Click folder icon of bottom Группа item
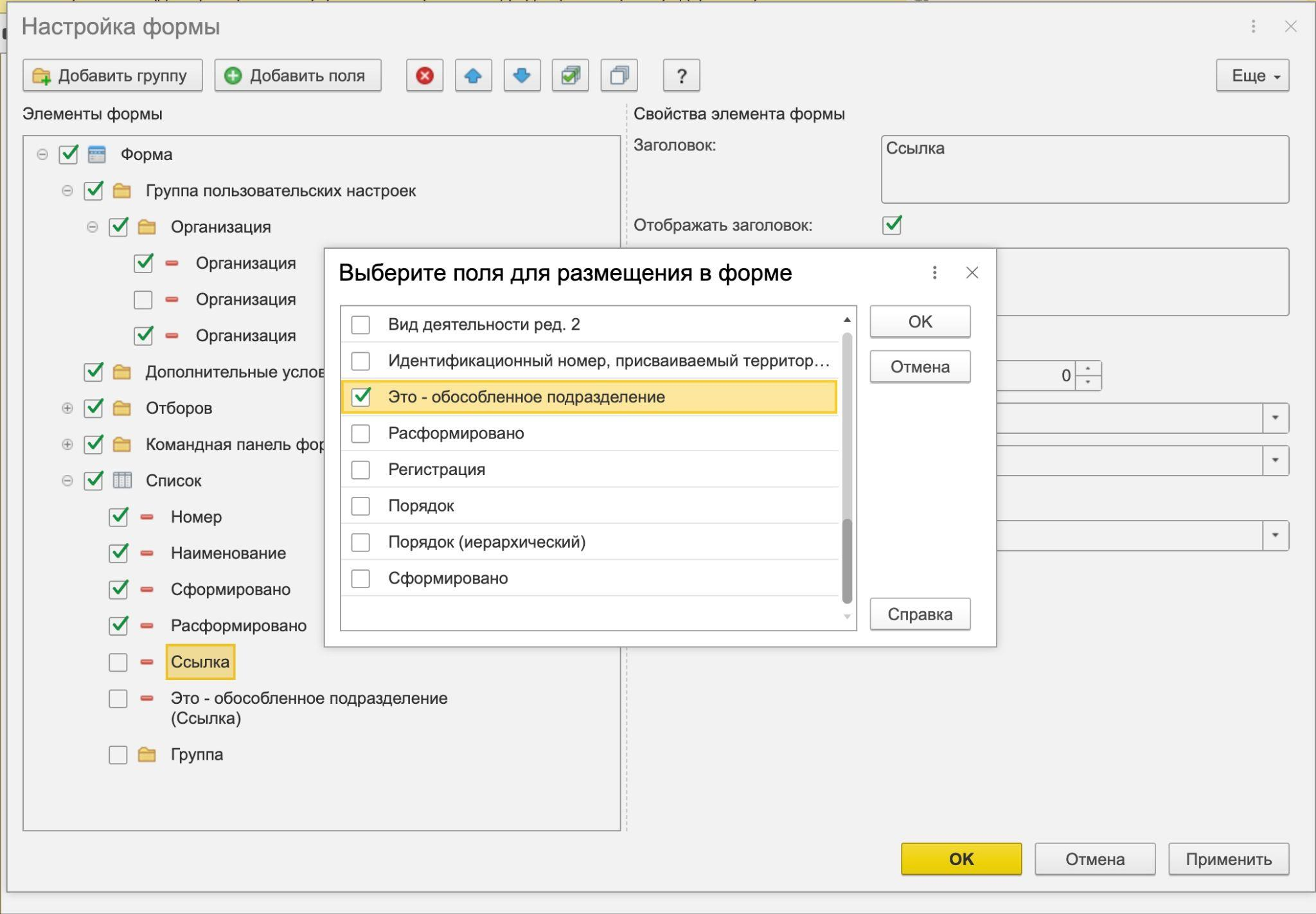Viewport: 1316px width, 914px height. (x=147, y=755)
